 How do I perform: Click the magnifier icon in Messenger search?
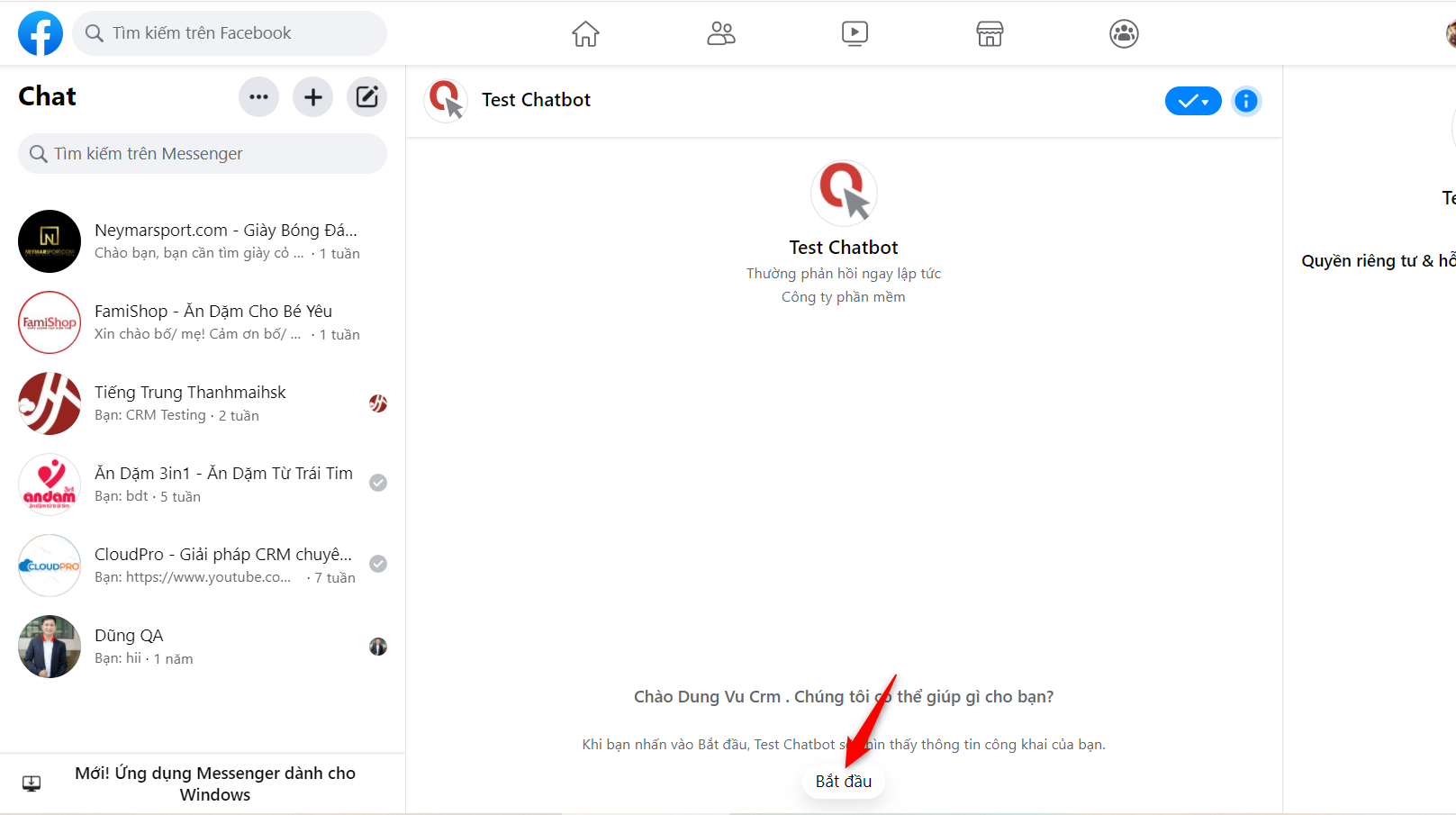pos(38,154)
